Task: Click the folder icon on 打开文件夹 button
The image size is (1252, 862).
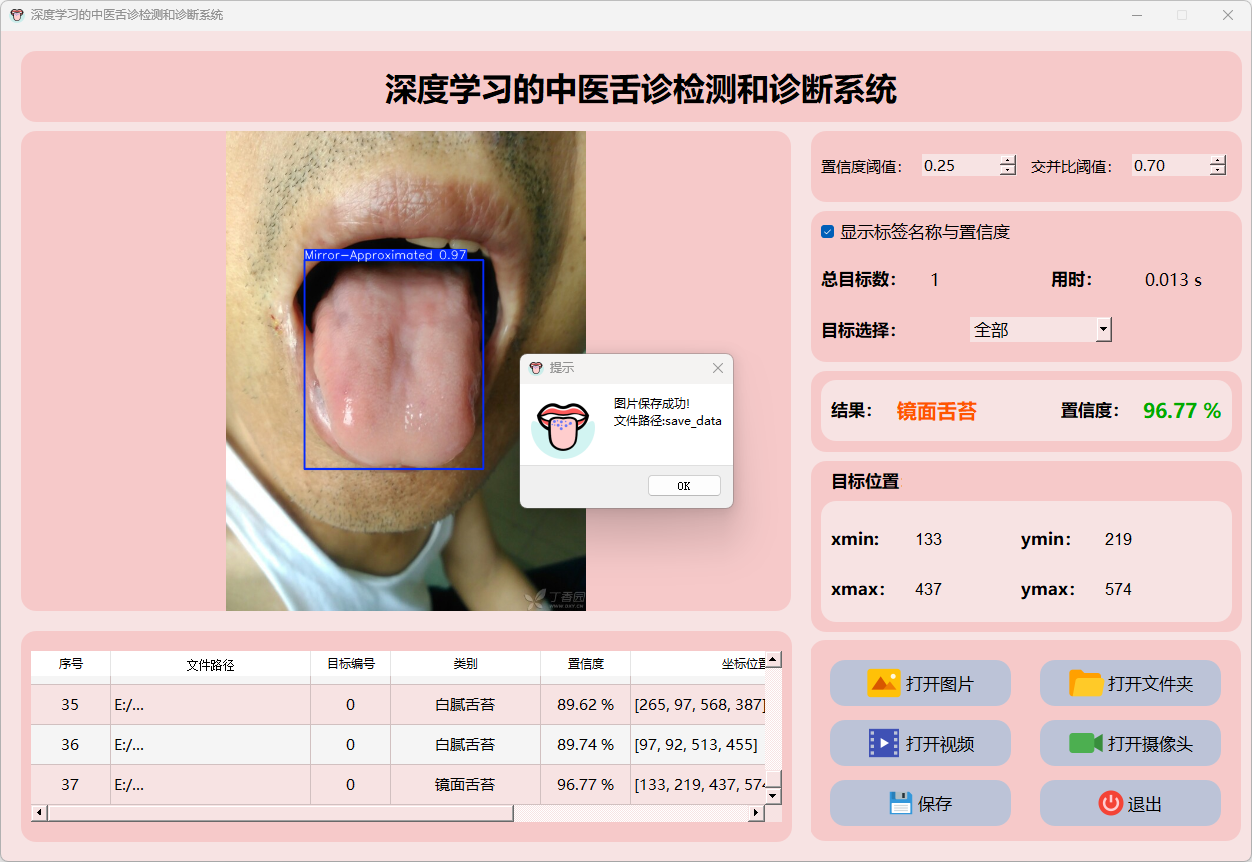Action: coord(1086,684)
